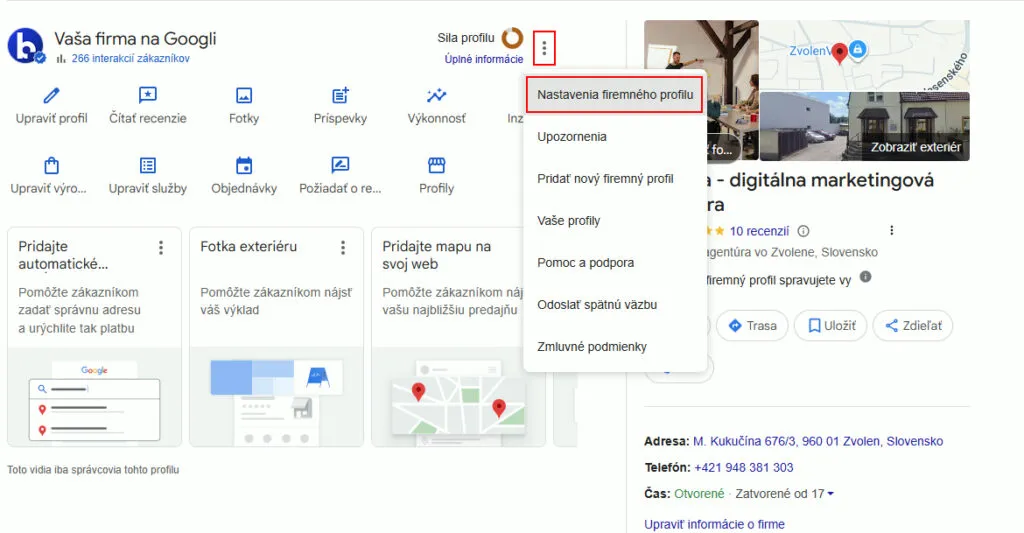Choose Upozornenia from the menu

(572, 137)
